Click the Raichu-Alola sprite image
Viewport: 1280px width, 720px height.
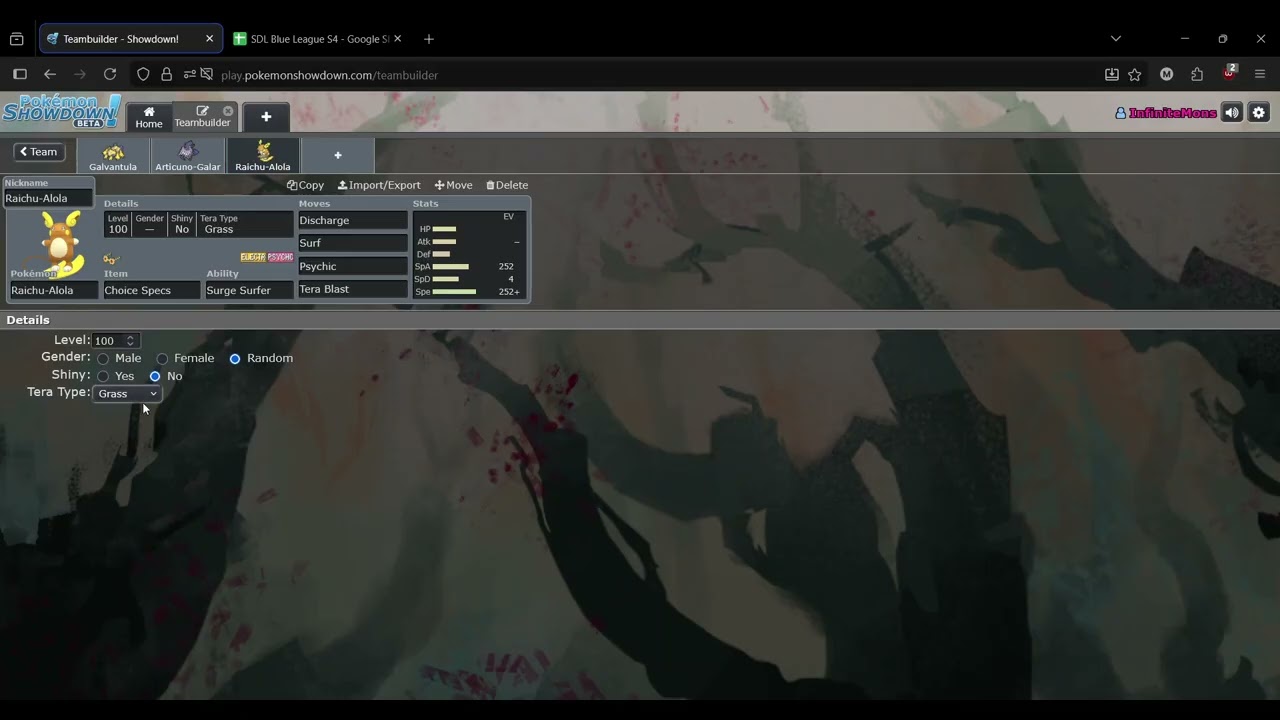61,242
